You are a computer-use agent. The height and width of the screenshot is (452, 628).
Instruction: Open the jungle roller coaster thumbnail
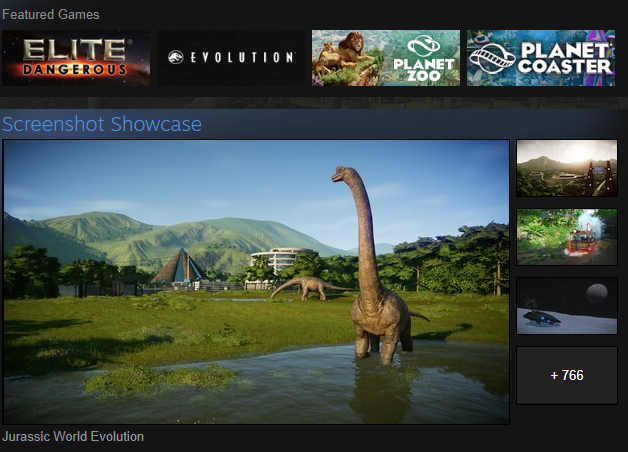tap(567, 237)
